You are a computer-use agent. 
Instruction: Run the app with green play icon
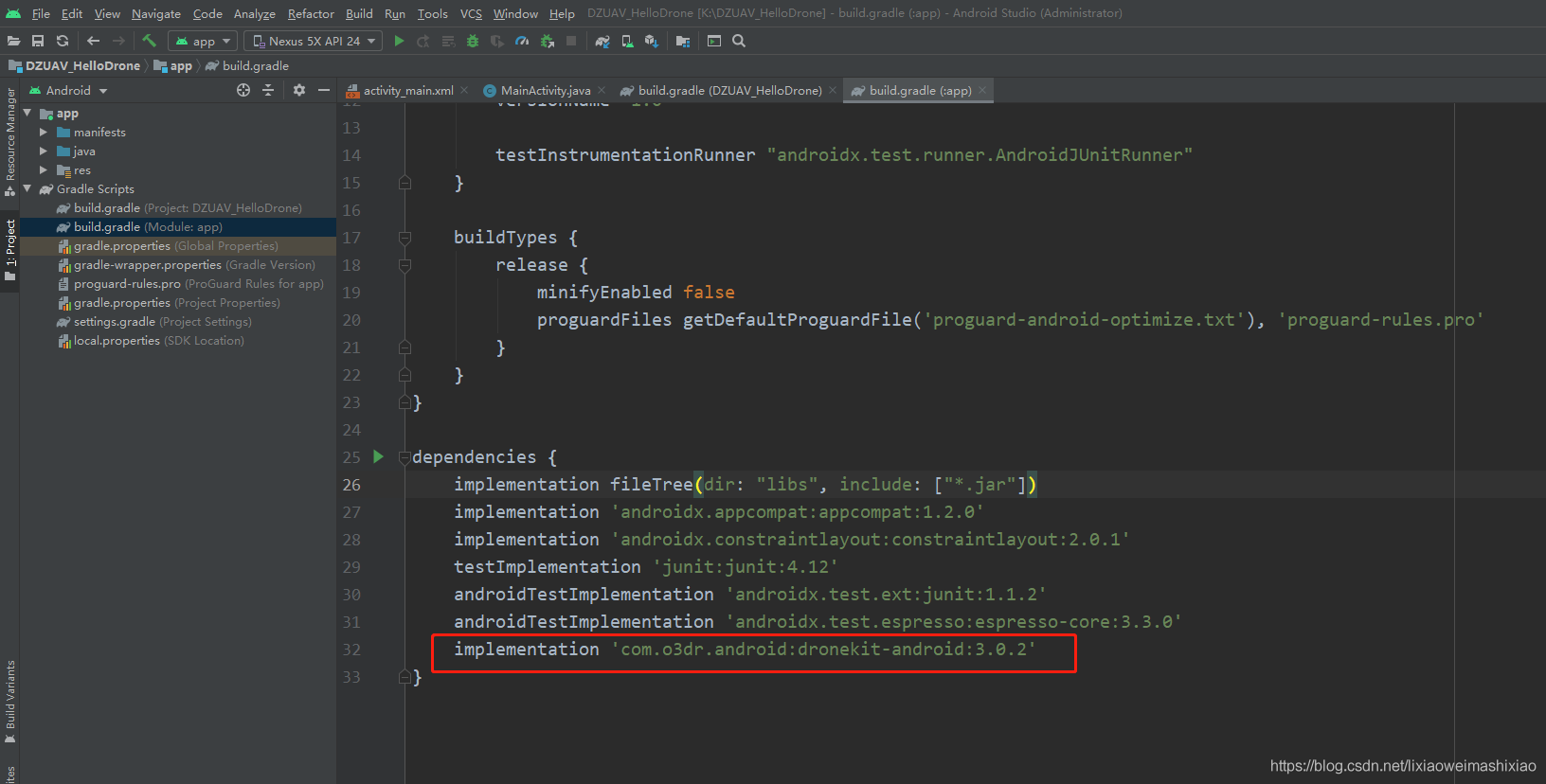coord(399,41)
